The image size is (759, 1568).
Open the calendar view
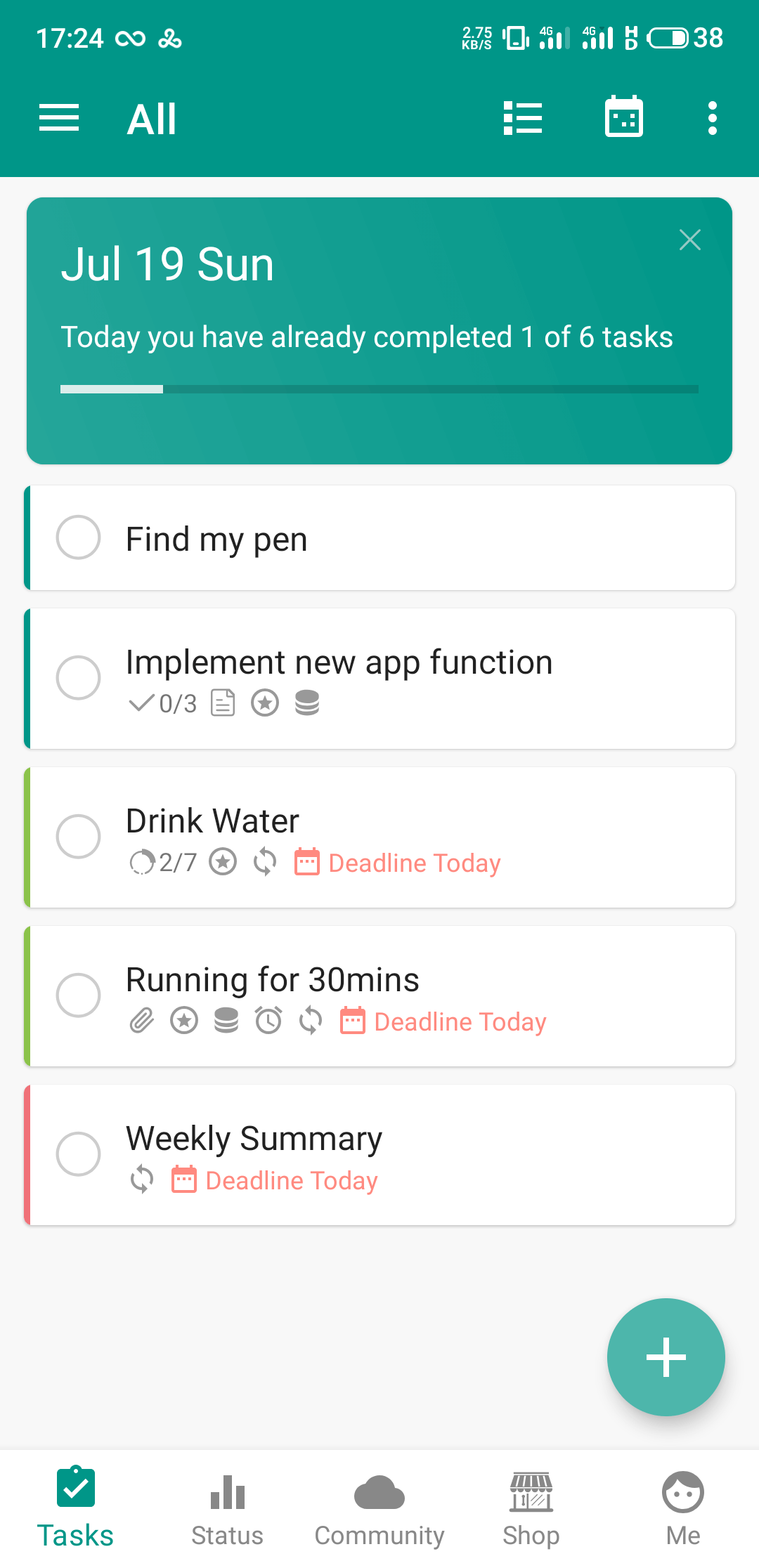coord(624,118)
